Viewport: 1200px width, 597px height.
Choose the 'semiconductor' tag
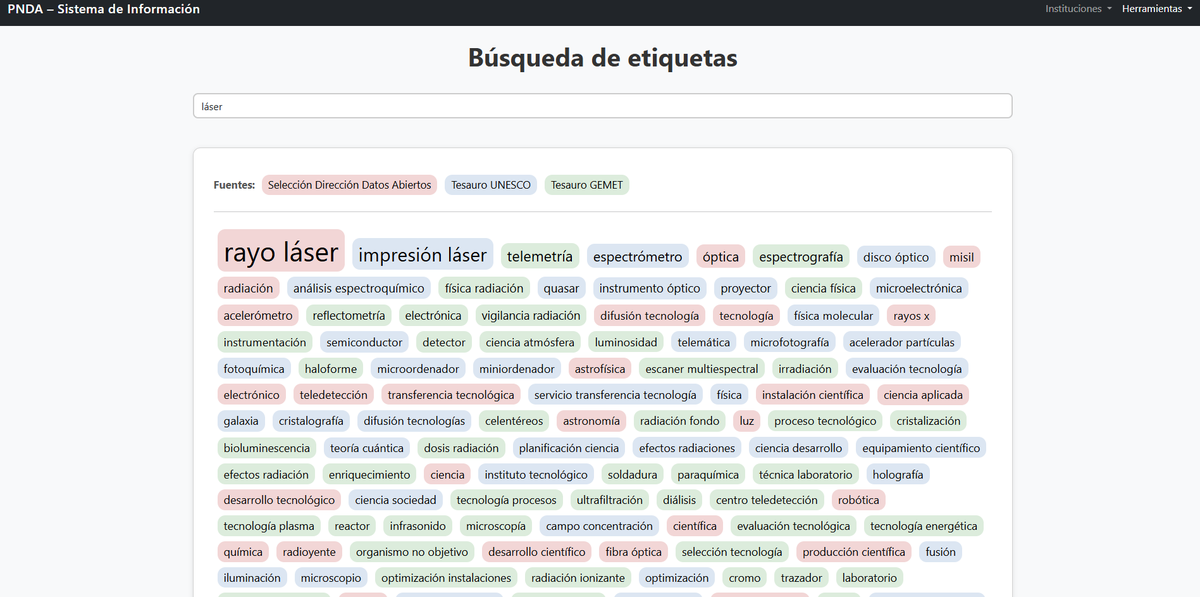coord(365,342)
